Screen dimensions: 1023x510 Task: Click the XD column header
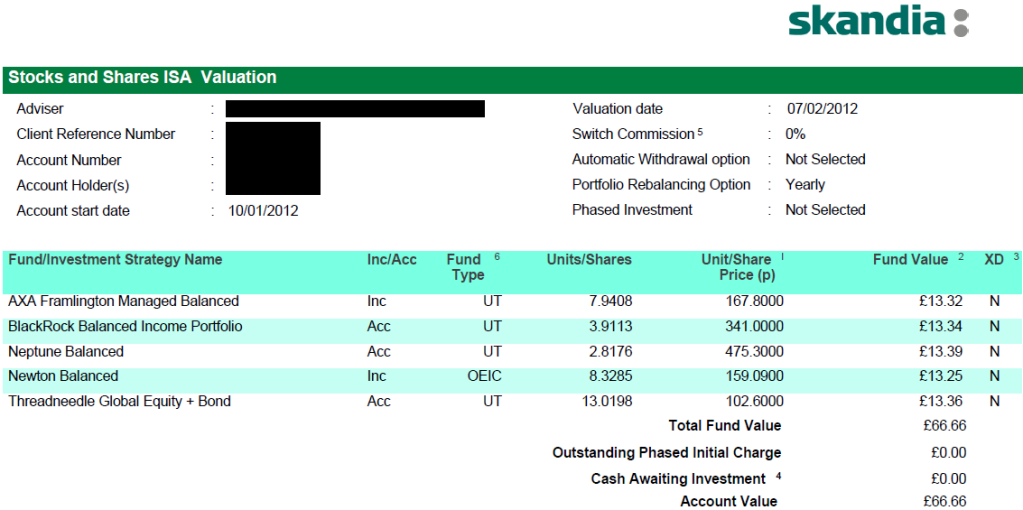click(x=994, y=260)
